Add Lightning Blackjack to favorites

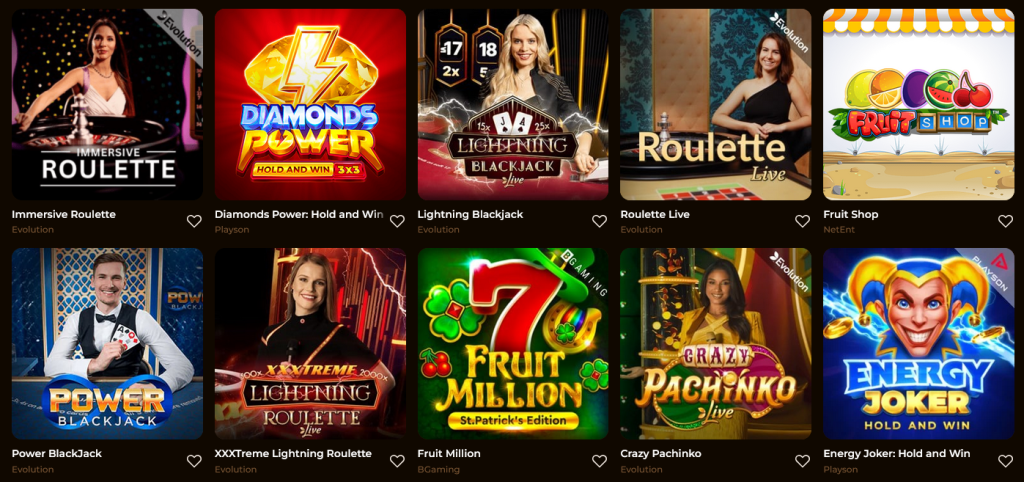[600, 221]
